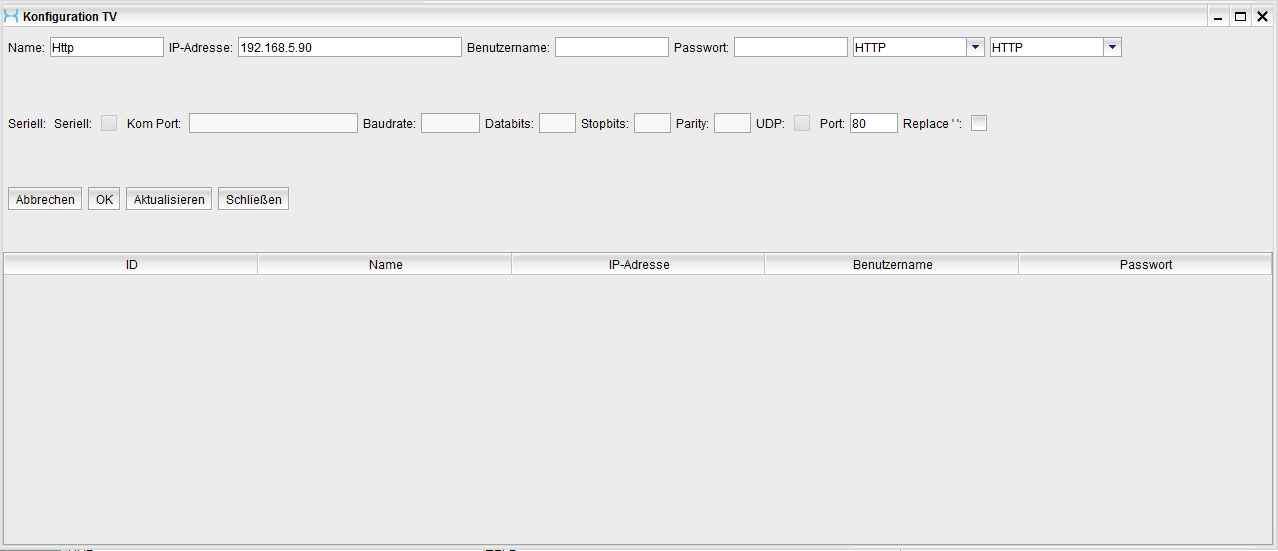This screenshot has height=551, width=1278.
Task: Click the Port field showing 80
Action: 873,123
